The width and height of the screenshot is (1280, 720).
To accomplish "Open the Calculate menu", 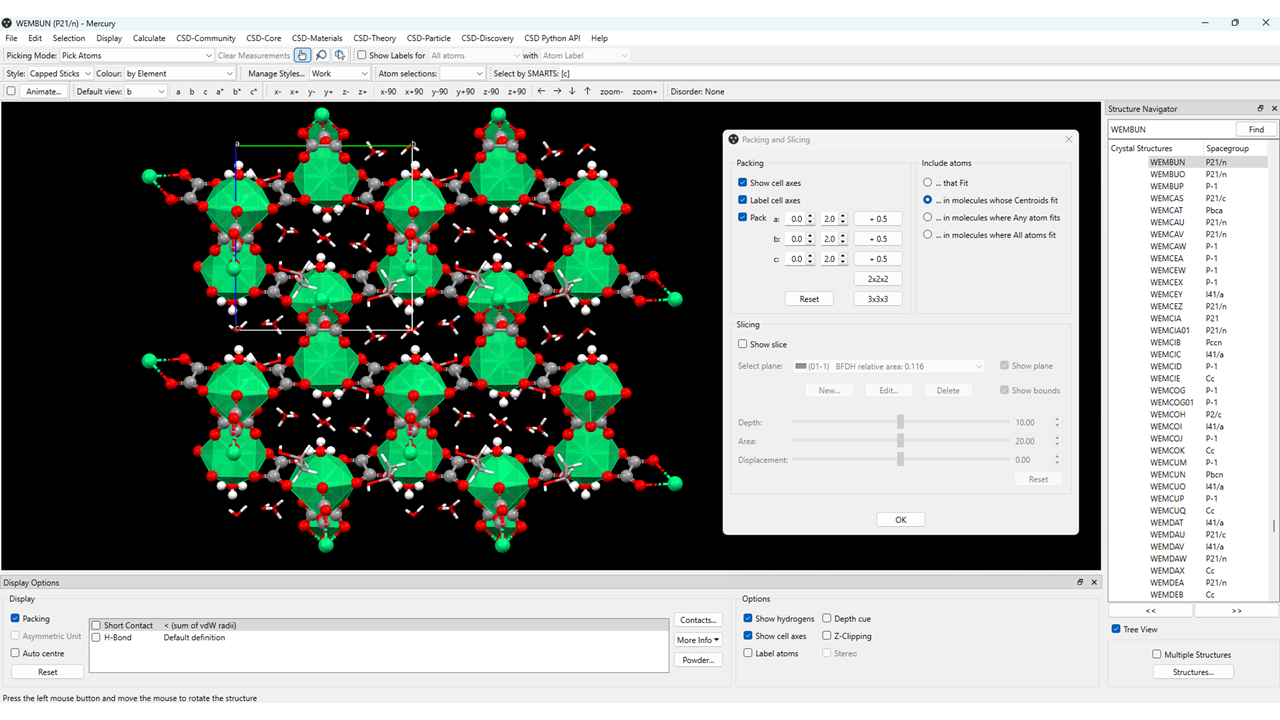I will (148, 38).
